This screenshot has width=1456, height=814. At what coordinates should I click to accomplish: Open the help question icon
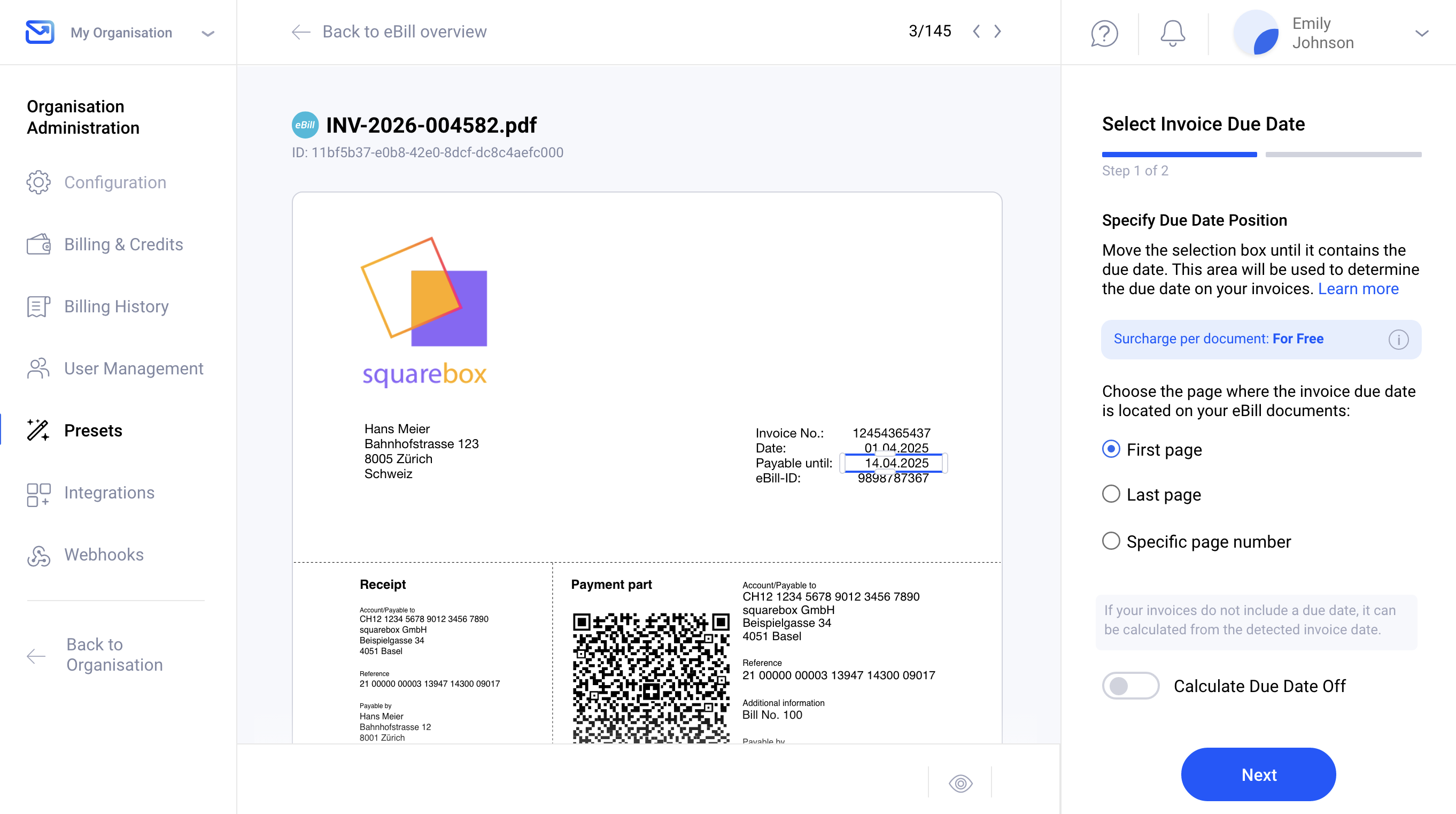click(1104, 33)
